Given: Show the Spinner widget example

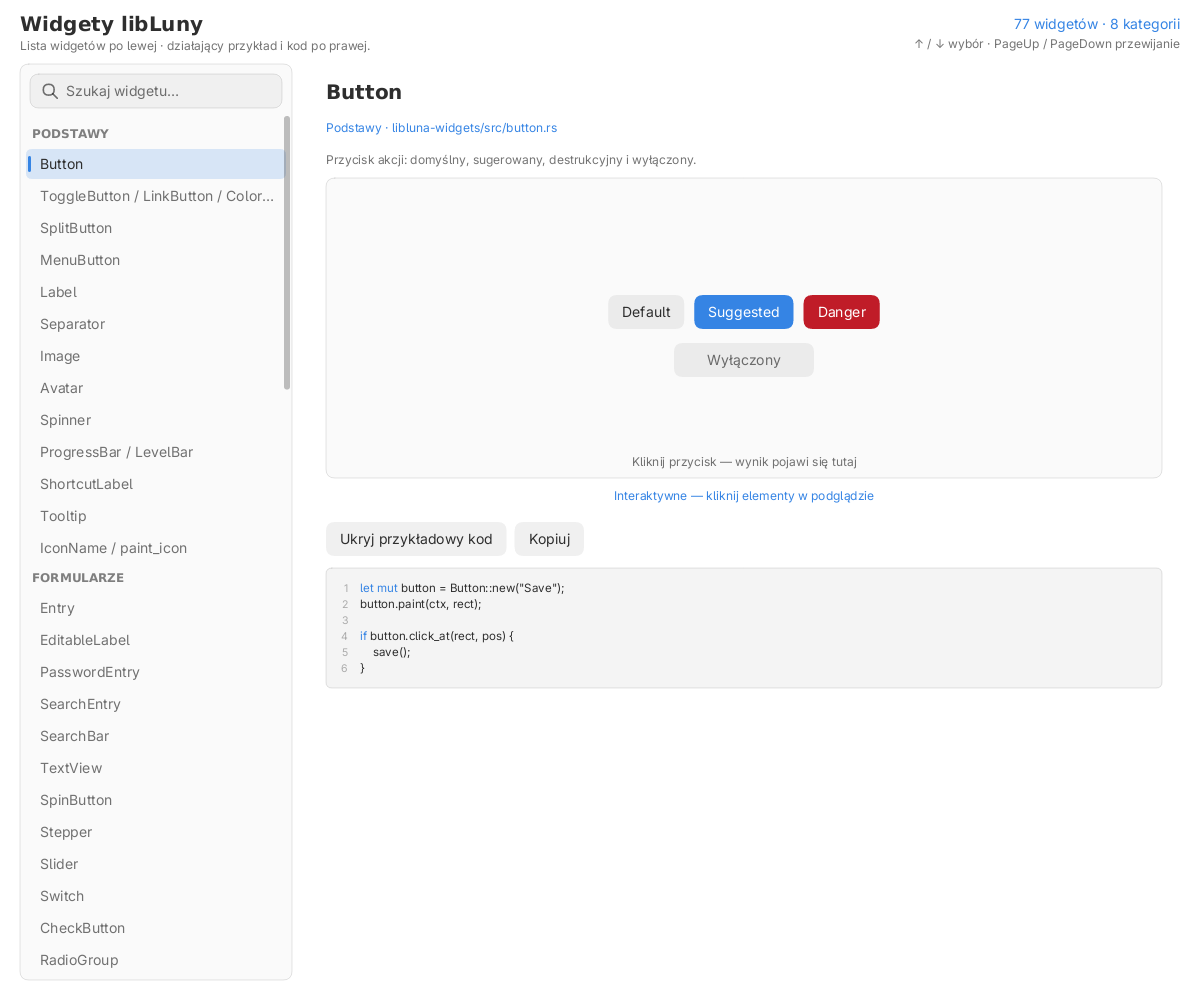Looking at the screenshot, I should 155,420.
